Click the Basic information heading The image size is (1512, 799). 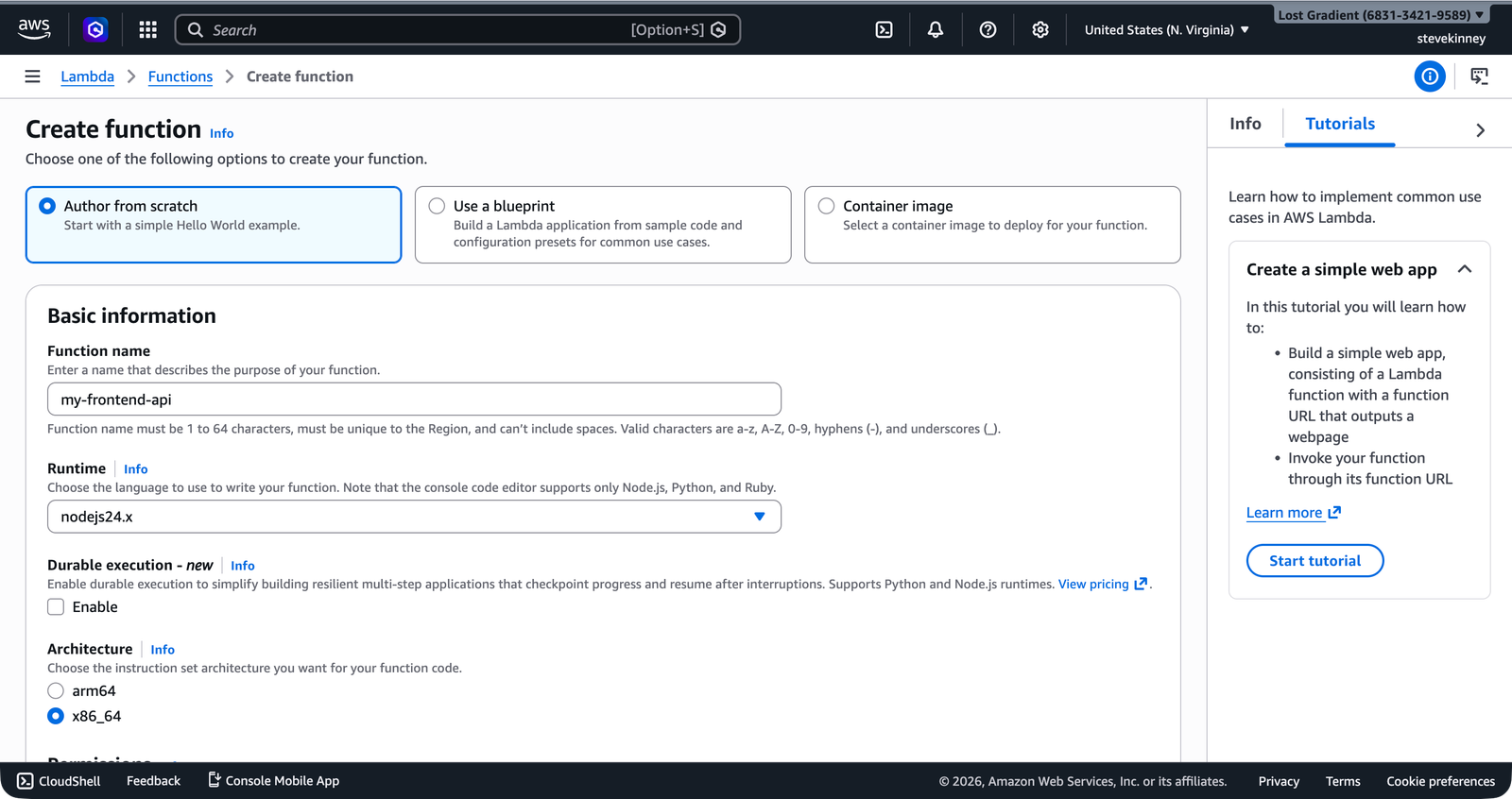[x=131, y=315]
